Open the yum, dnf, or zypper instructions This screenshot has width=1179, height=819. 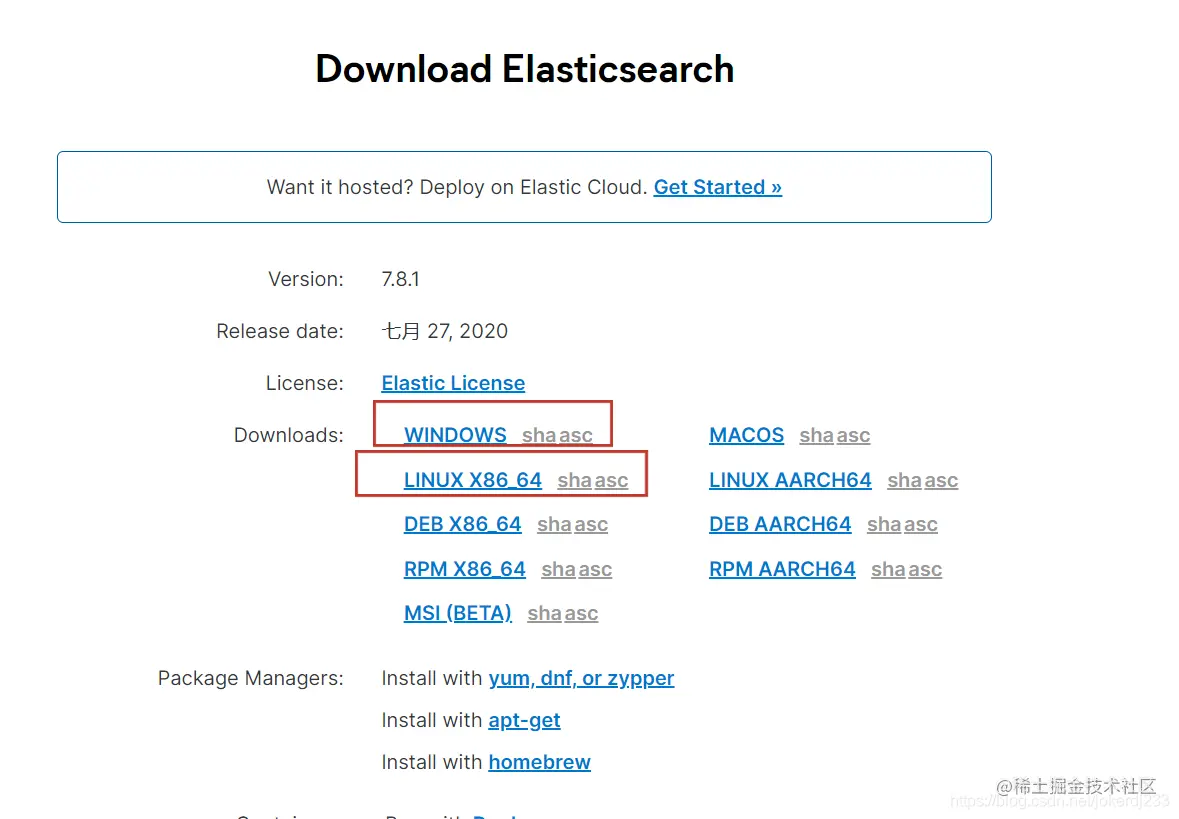581,678
